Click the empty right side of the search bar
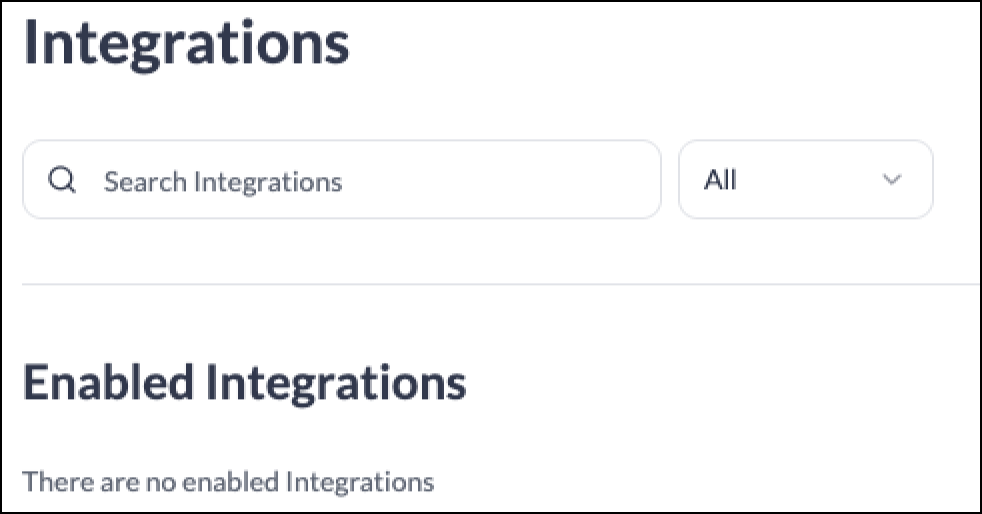The width and height of the screenshot is (982, 514). point(501,180)
